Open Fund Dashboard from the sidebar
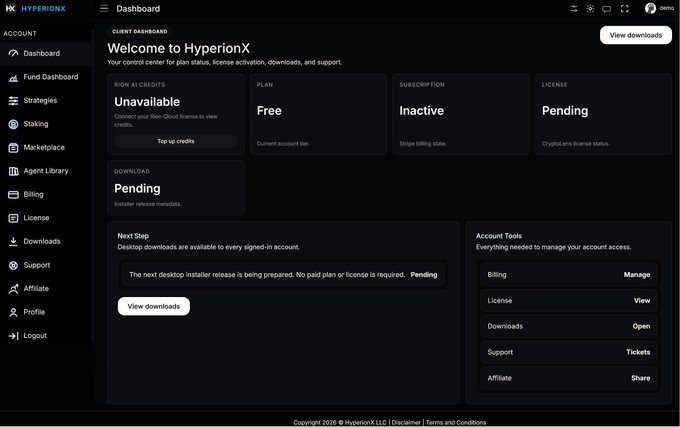 pyautogui.click(x=45, y=77)
